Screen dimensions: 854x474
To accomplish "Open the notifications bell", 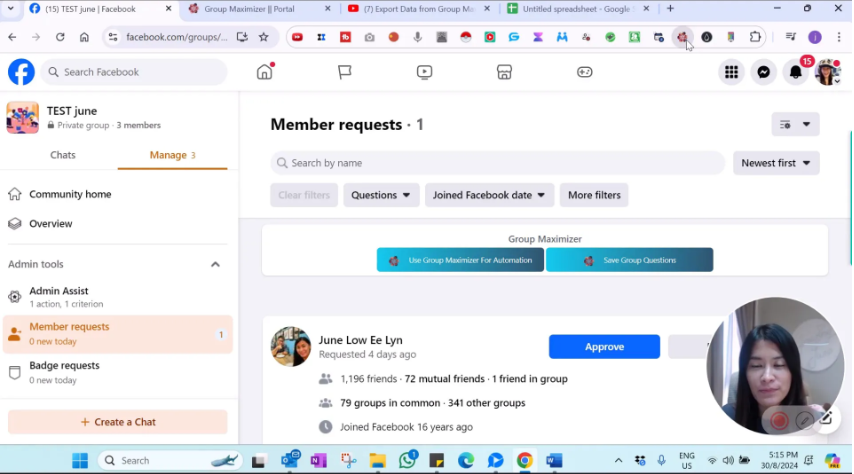I will (795, 72).
